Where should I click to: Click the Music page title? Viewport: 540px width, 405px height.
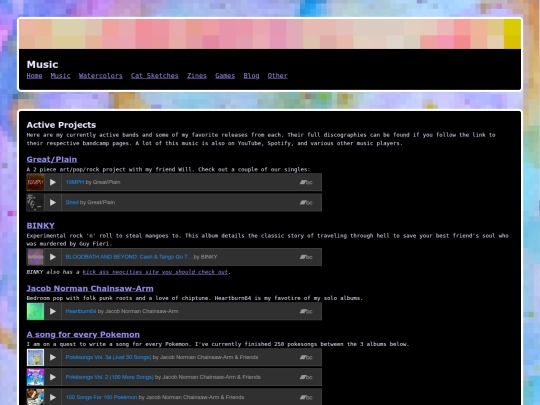pos(42,64)
